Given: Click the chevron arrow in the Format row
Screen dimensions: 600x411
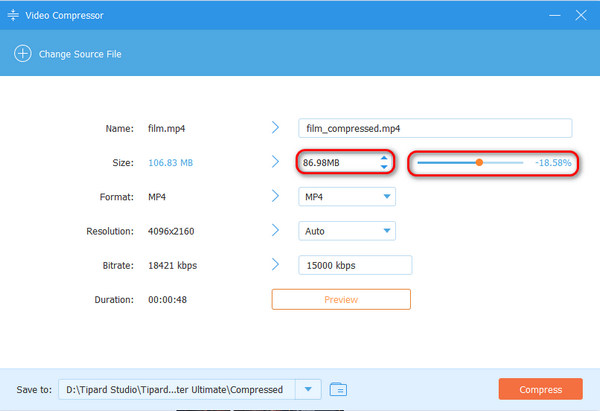Looking at the screenshot, I should (275, 196).
